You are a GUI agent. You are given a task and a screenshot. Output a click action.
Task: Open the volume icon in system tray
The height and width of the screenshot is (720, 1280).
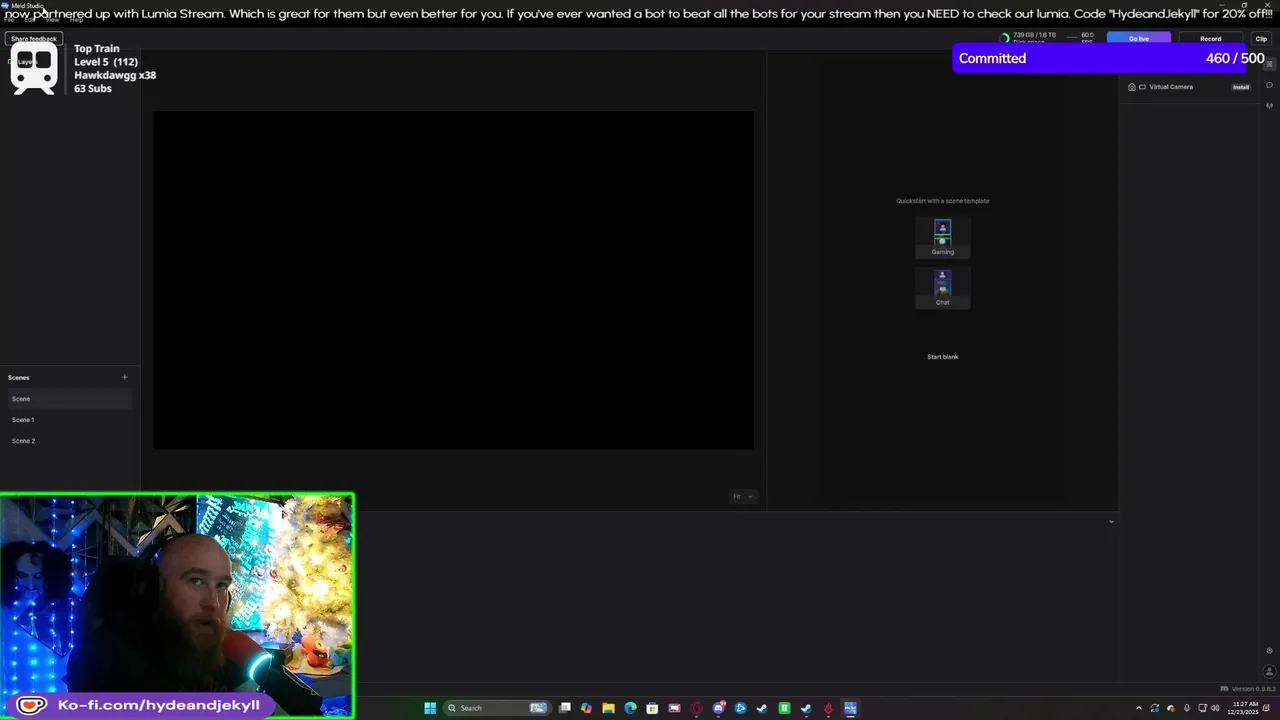point(1215,708)
